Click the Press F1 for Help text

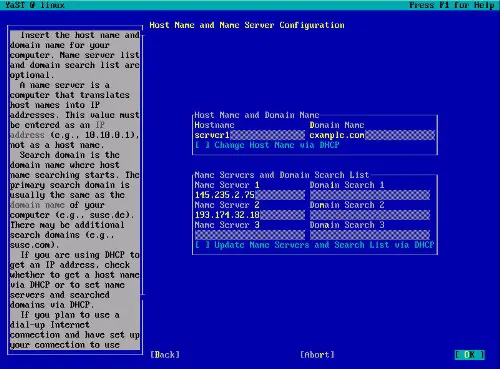[x=452, y=5]
